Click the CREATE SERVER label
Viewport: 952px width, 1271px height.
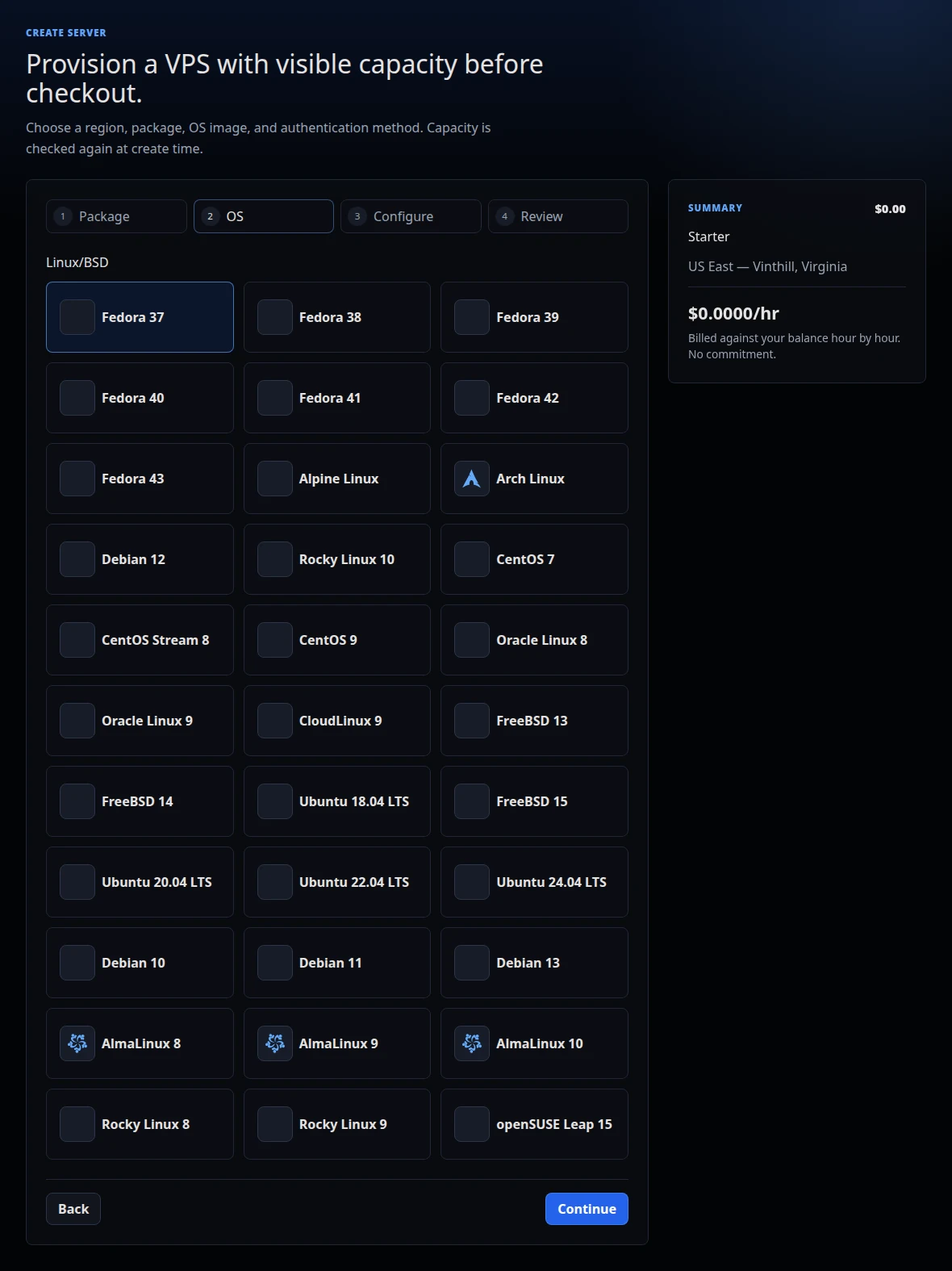pos(66,33)
